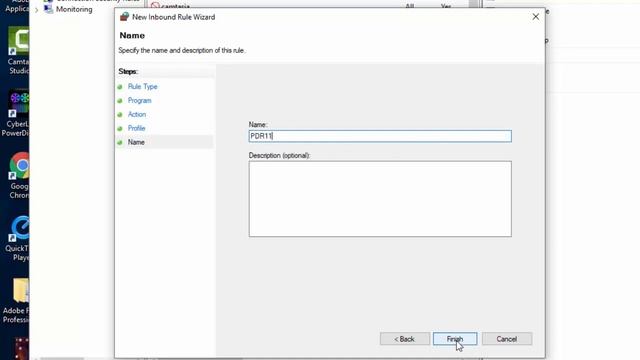Click the wizard firewall icon in title bar

click(x=124, y=17)
